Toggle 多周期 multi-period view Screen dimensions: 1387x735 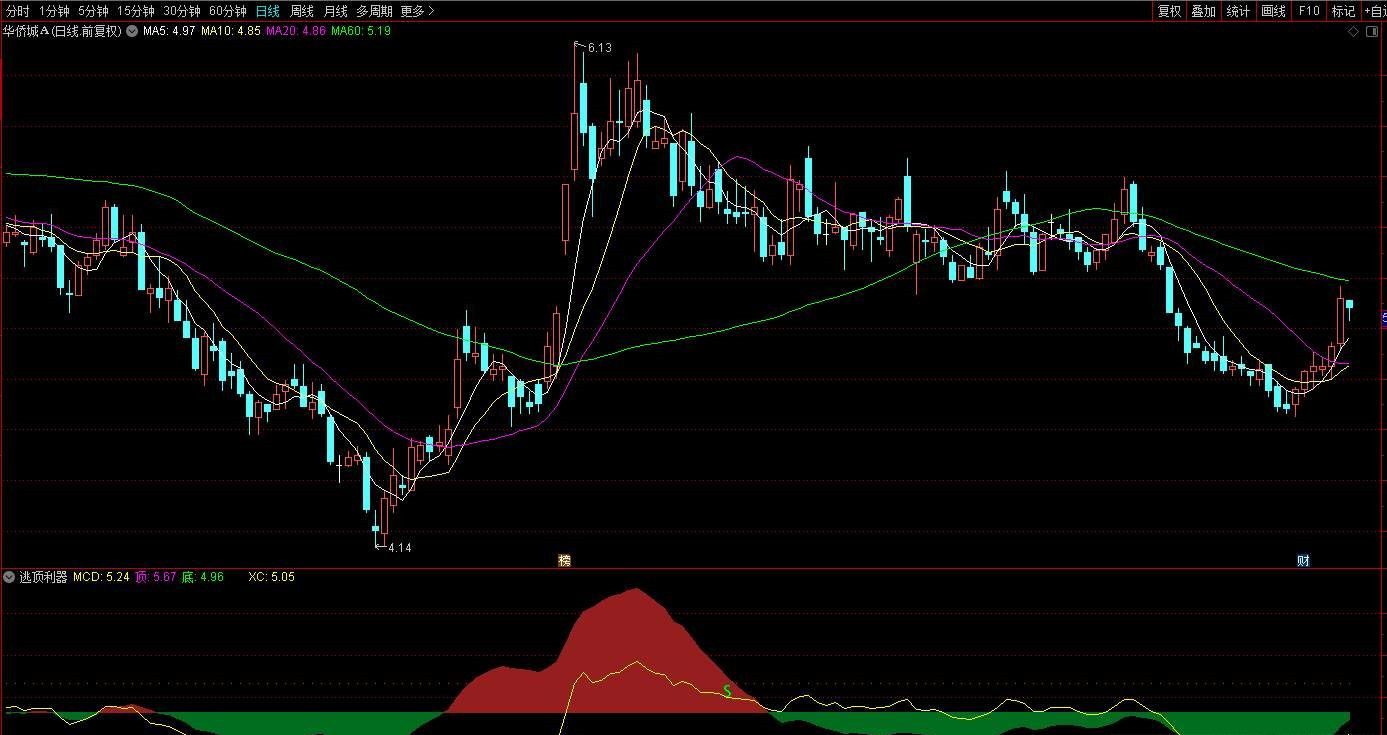[374, 11]
